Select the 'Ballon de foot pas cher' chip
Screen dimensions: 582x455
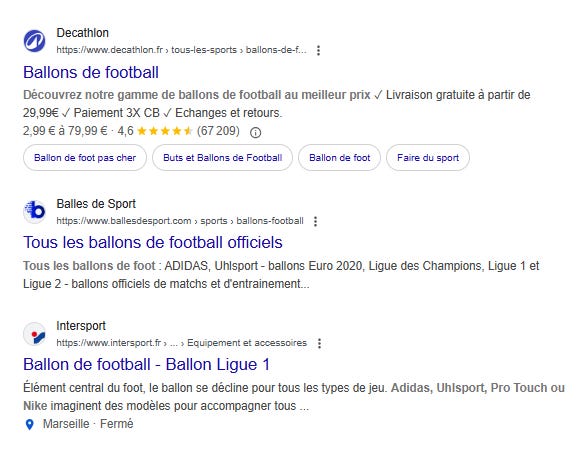pyautogui.click(x=85, y=158)
